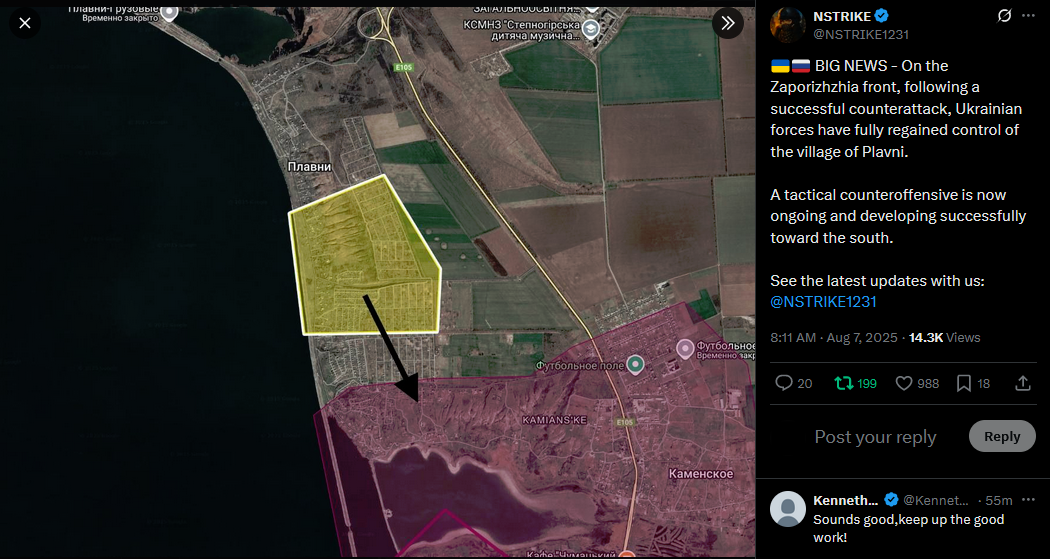Open the @NSTRIKE1231 handle under the name
Viewport: 1050px width, 559px height.
[x=860, y=35]
